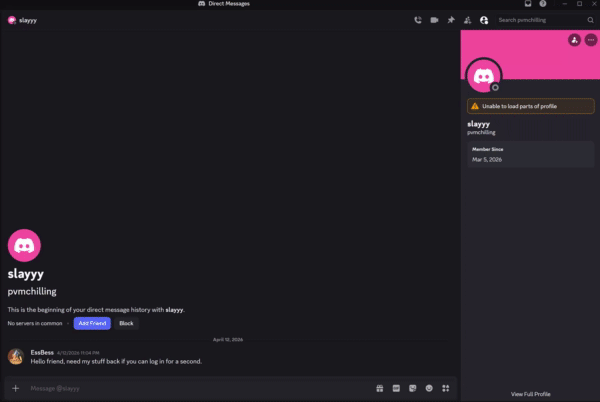Focus the Search pvmchilling box
The image size is (600, 402).
tap(538, 19)
